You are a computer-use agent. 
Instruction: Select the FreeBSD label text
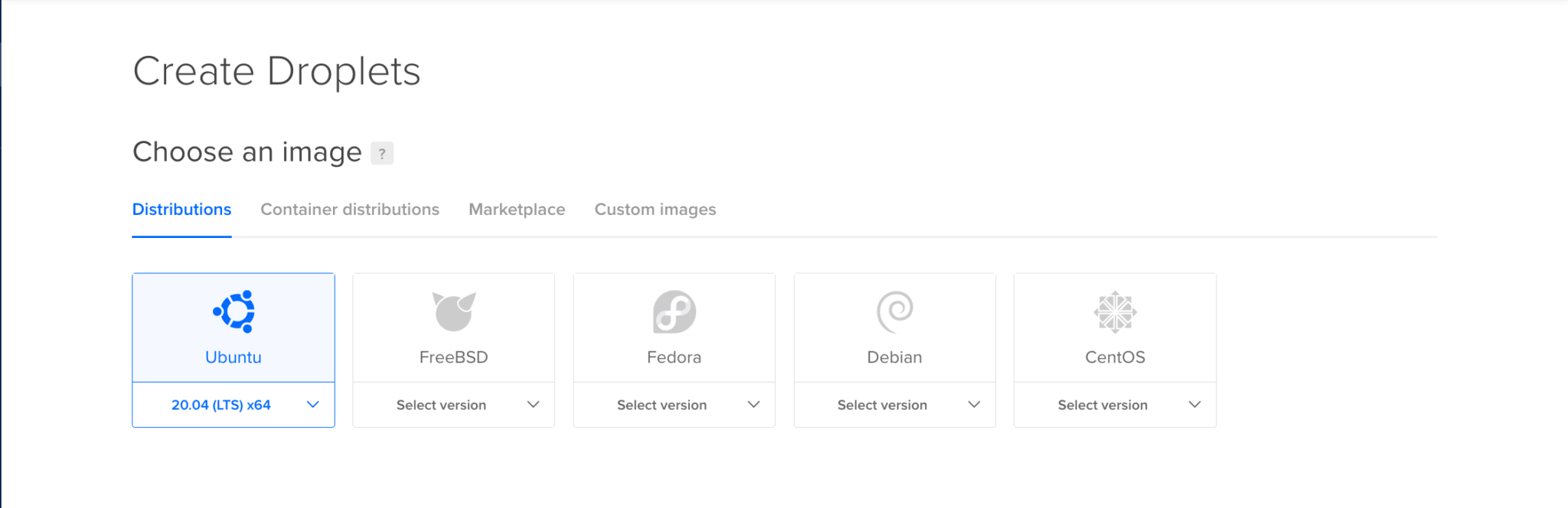coord(454,357)
